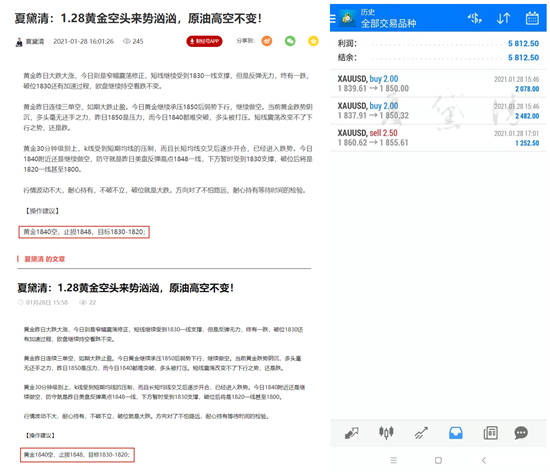Viewport: 550px width, 476px height.
Task: Click the 利润 profit value 5 812.50
Action: pos(523,43)
